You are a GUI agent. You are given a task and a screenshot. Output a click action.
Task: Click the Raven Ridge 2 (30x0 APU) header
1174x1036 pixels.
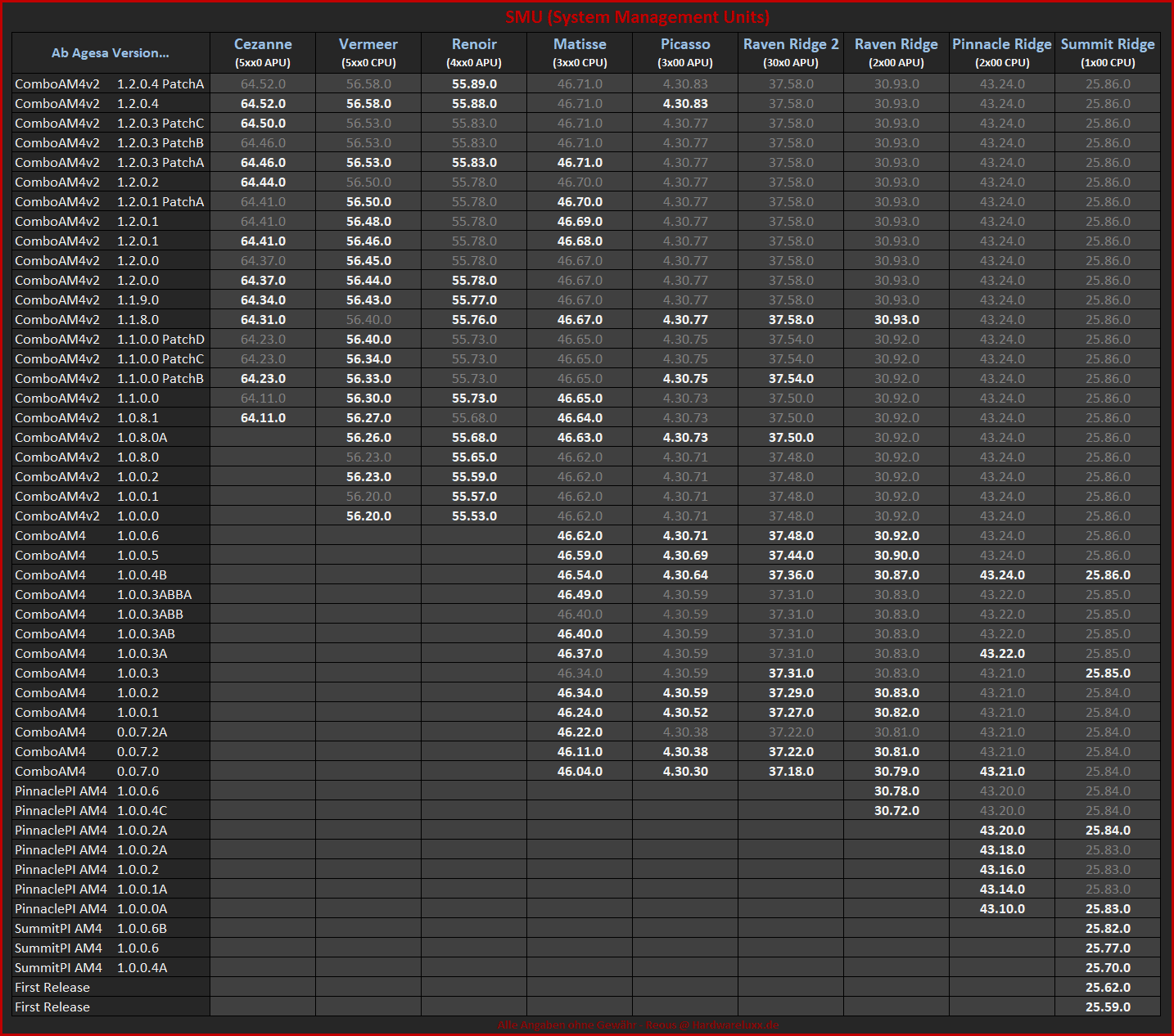[791, 53]
